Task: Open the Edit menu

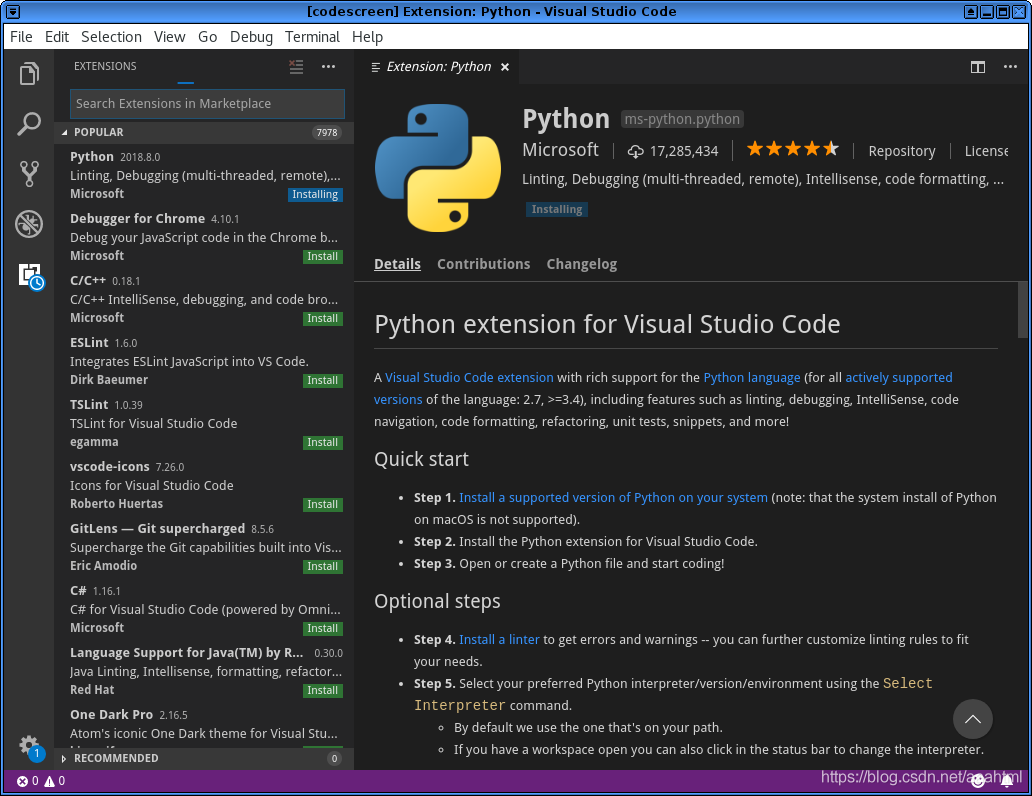Action: click(x=57, y=37)
